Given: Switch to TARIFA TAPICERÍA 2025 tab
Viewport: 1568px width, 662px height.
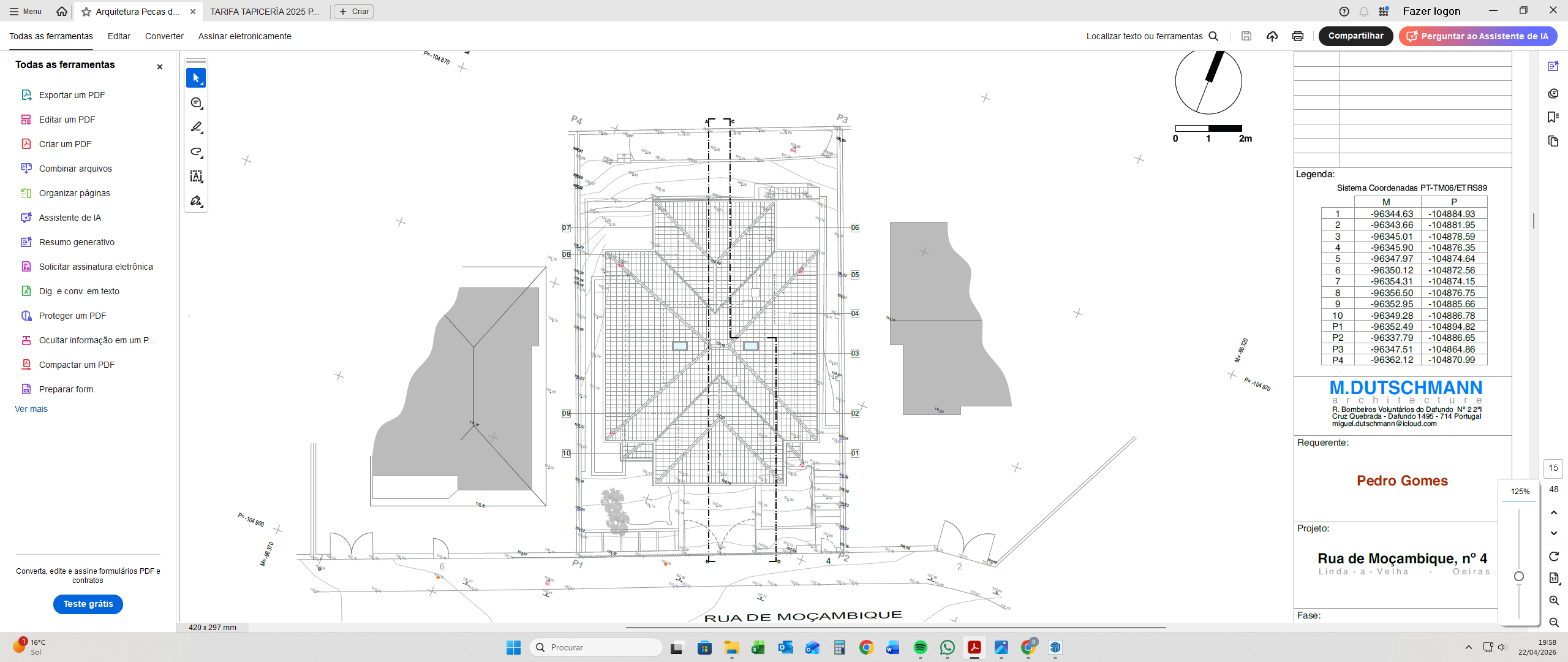Looking at the screenshot, I should click(x=265, y=12).
